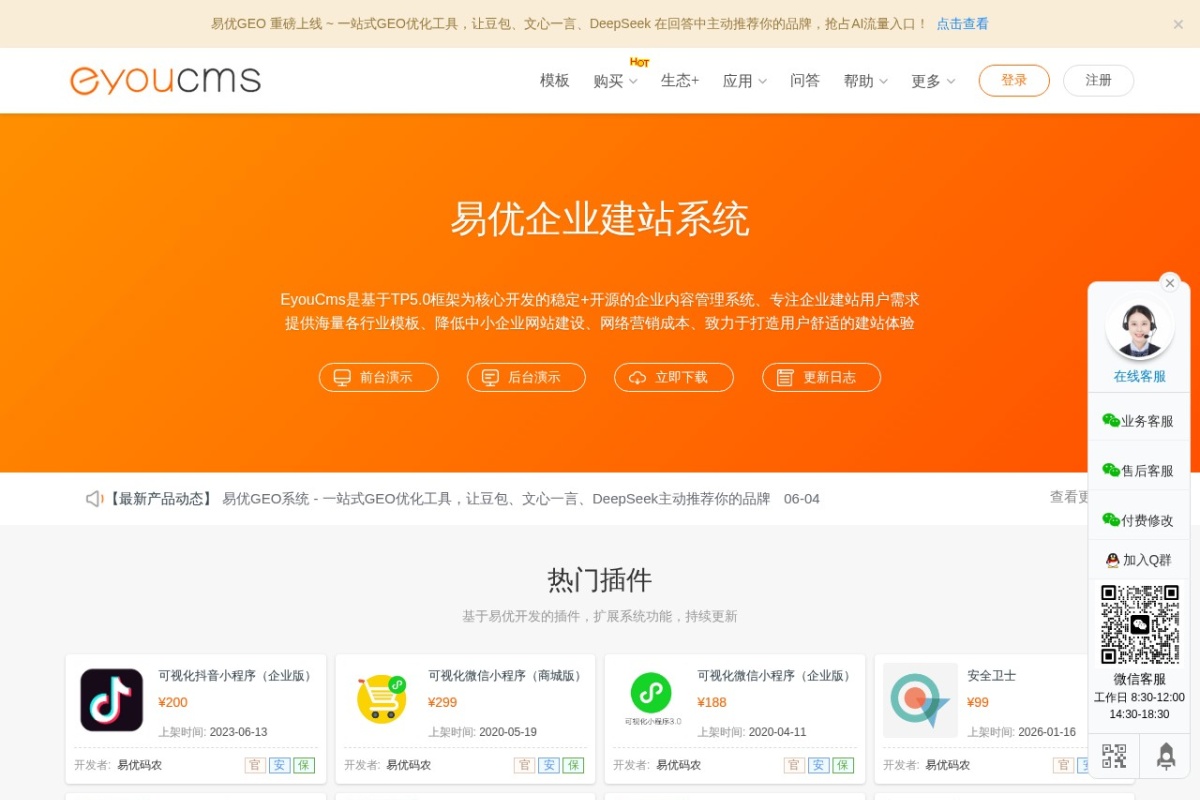This screenshot has width=1200, height=800.
Task: Click 官 badge on 微信企业版 card
Action: pyautogui.click(x=794, y=765)
